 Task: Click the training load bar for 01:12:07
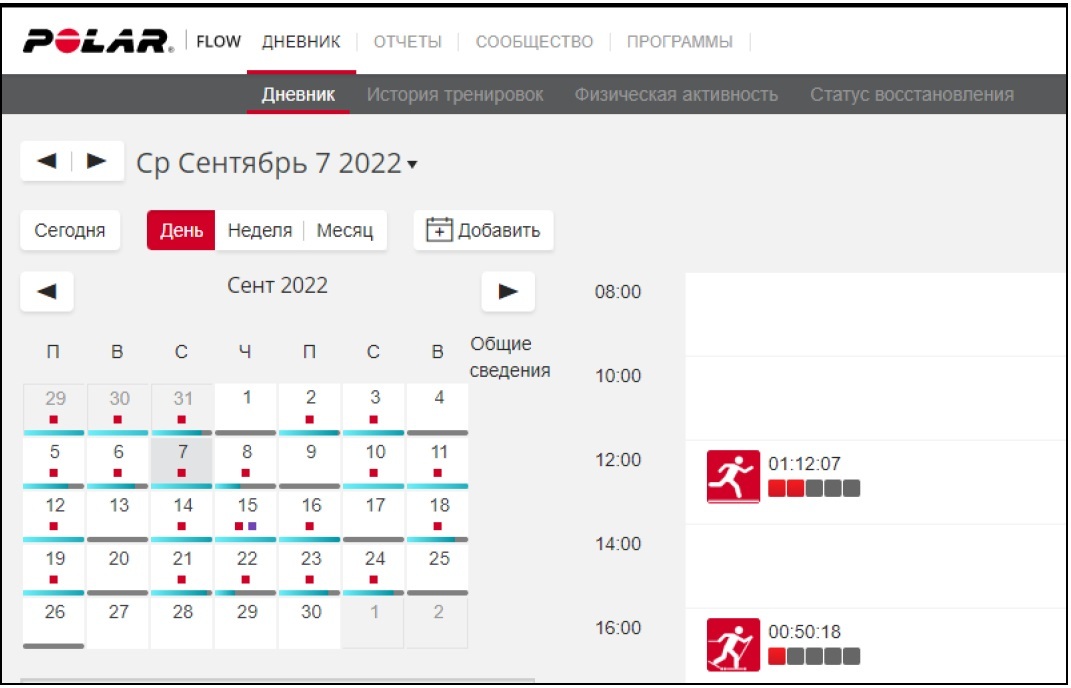(x=813, y=489)
